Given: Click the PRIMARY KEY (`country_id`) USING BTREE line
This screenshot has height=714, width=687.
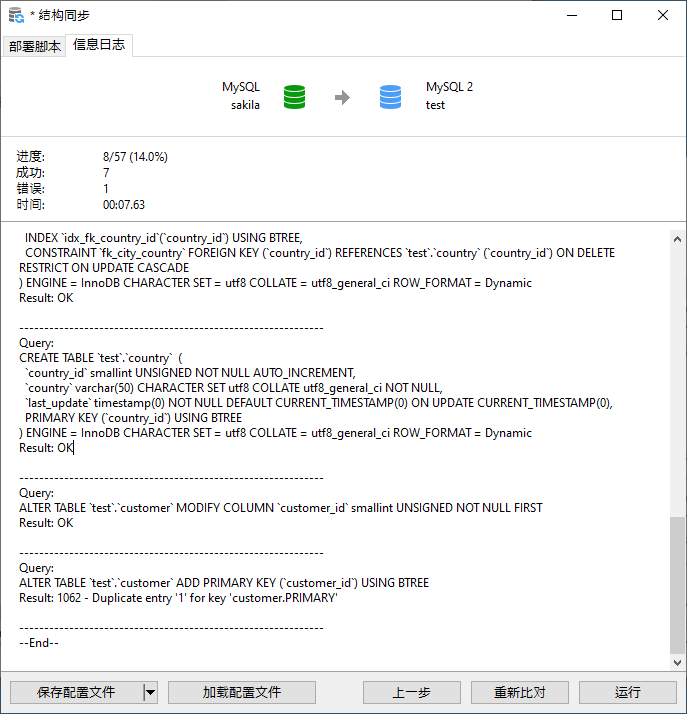Looking at the screenshot, I should [x=133, y=418].
